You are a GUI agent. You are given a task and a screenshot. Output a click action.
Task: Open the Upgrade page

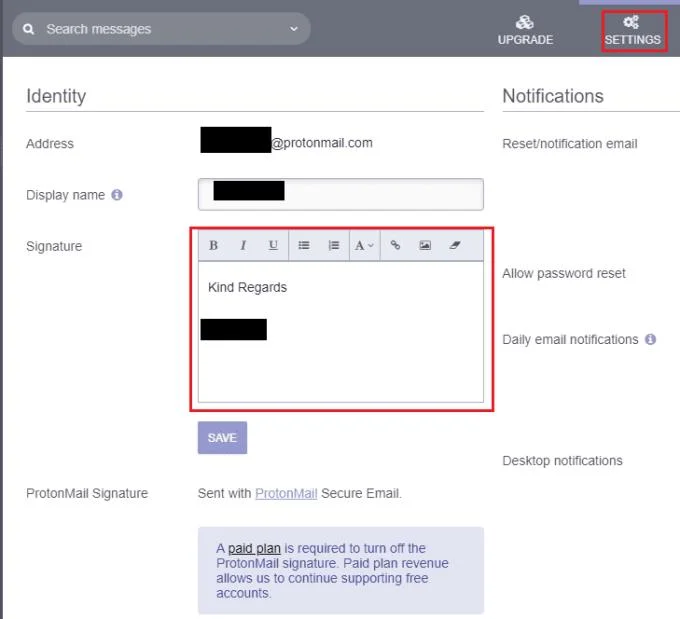tap(525, 31)
